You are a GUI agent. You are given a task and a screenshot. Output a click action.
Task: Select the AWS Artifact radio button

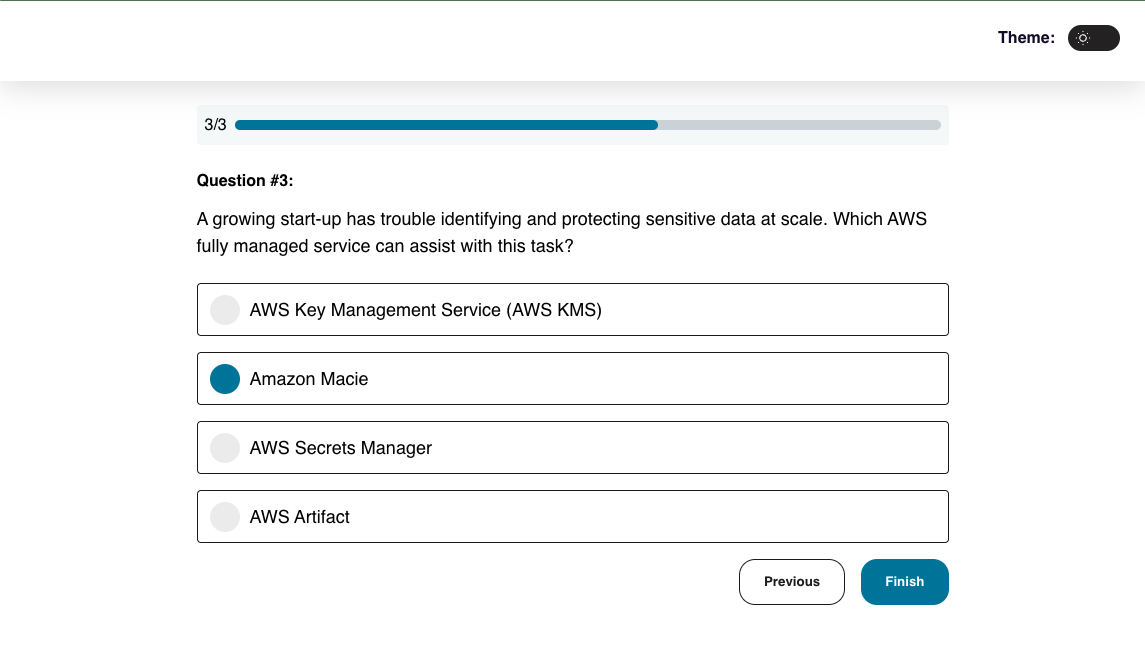pos(225,517)
